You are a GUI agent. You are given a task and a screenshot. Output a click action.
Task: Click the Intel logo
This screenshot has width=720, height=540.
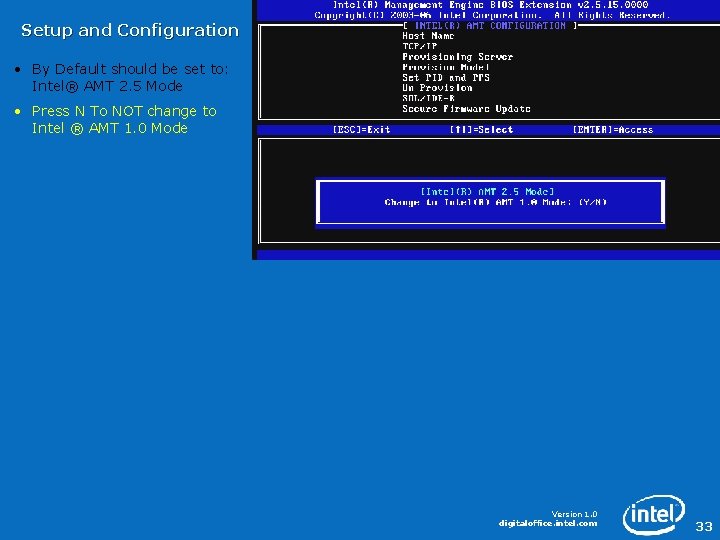pyautogui.click(x=654, y=514)
